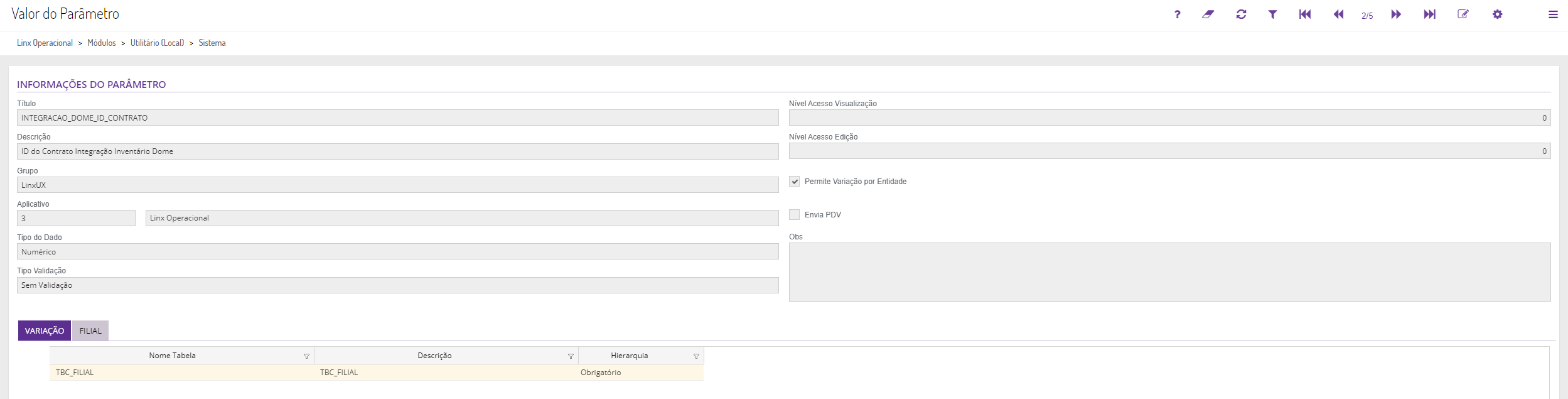Toggle Permite Variação por Entidade checkbox

coord(795,182)
